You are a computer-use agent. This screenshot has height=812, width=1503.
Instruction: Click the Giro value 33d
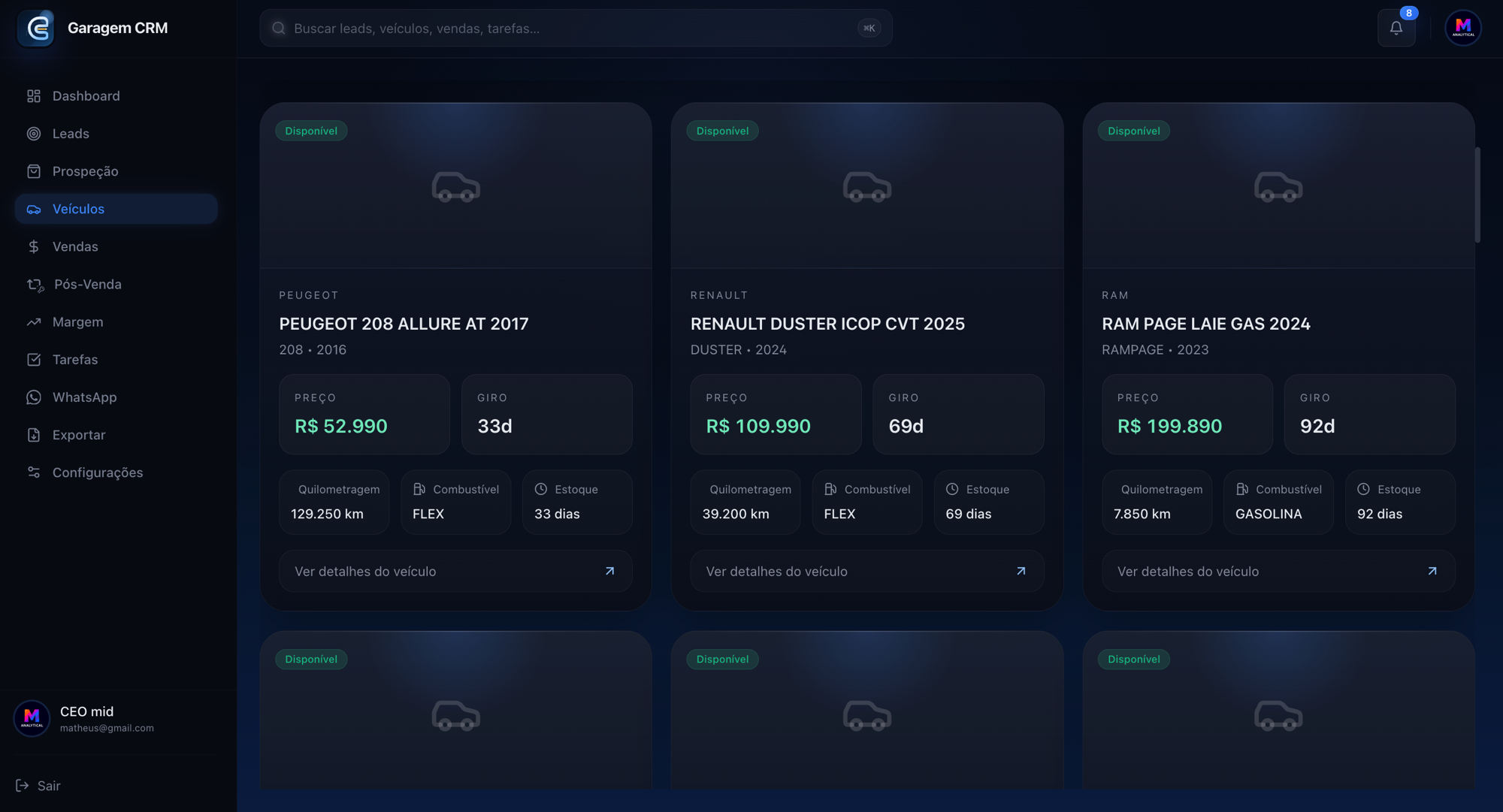click(494, 426)
